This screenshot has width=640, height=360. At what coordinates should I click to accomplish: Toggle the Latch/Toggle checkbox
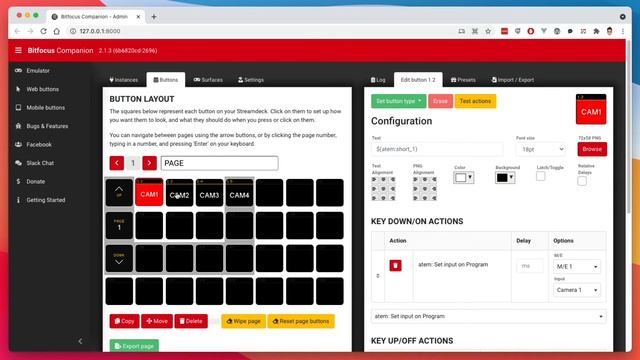[x=540, y=176]
